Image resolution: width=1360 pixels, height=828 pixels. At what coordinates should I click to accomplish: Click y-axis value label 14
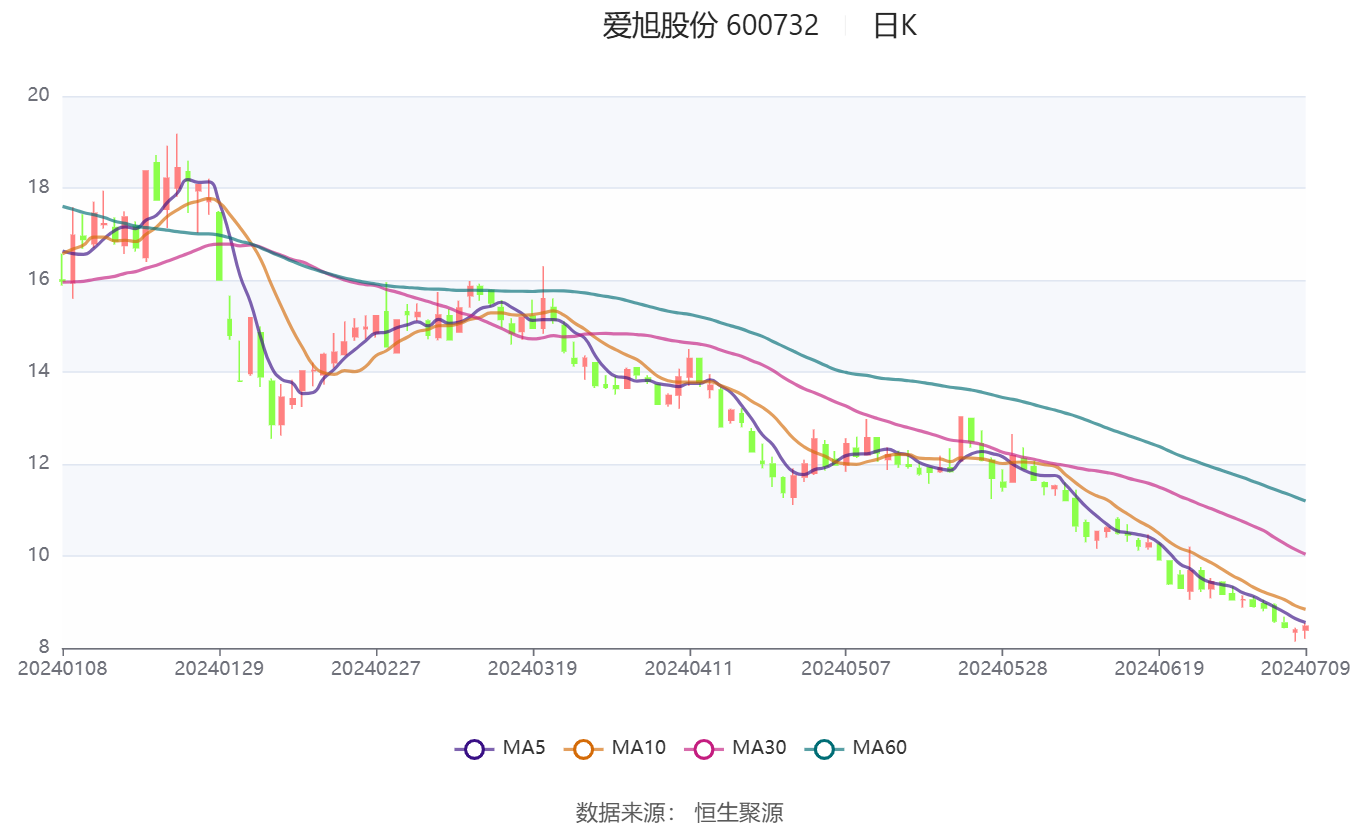click(39, 371)
